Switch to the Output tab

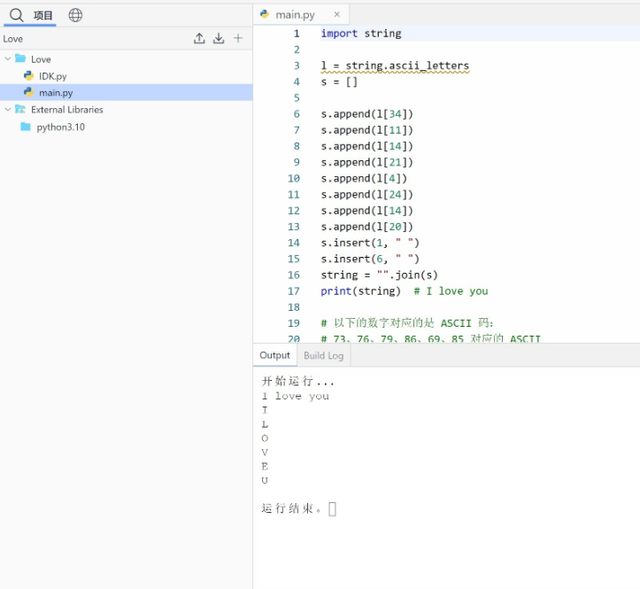pos(275,355)
